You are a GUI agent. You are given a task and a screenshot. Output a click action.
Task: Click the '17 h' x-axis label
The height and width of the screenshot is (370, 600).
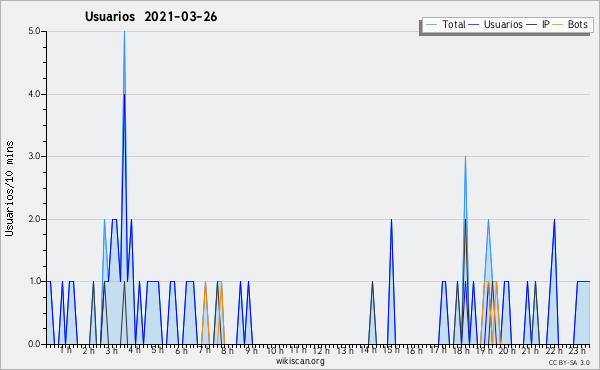tap(438, 350)
